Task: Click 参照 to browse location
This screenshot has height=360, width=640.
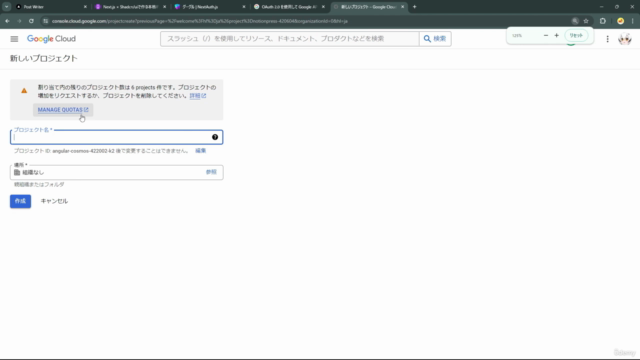Action: click(x=211, y=172)
